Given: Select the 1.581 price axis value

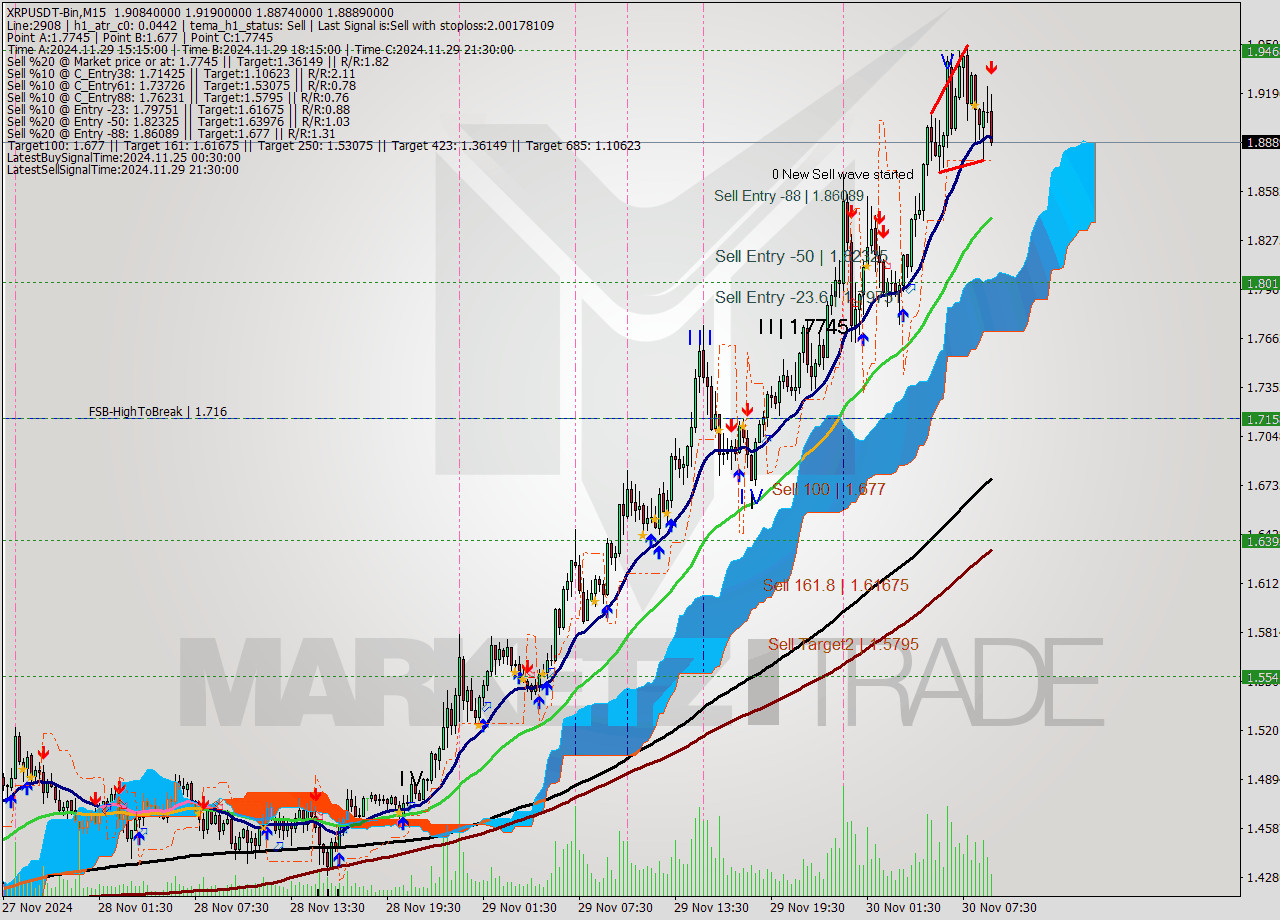Looking at the screenshot, I should coord(1261,632).
